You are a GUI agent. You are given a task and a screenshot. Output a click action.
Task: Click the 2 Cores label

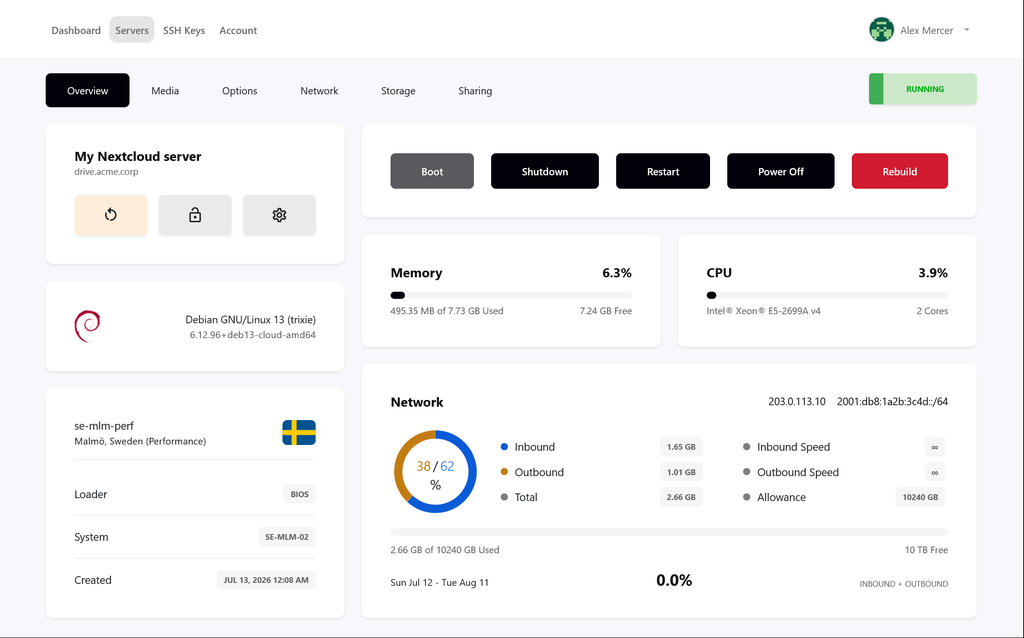(933, 311)
